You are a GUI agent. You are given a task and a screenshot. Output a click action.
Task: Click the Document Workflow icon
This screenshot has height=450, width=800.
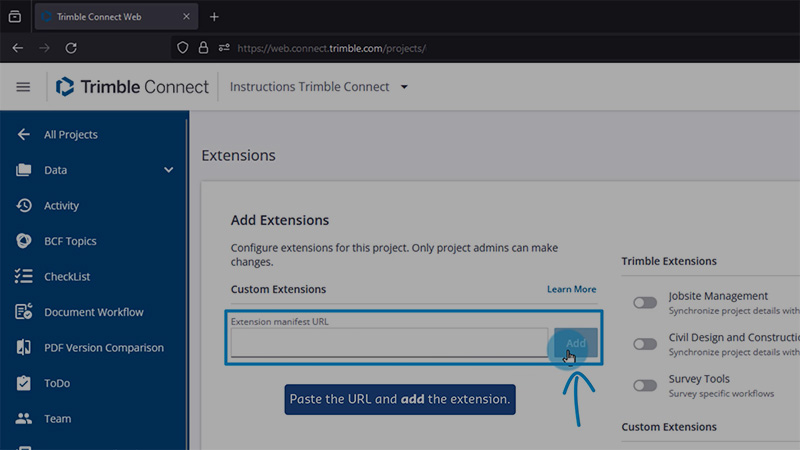point(23,312)
